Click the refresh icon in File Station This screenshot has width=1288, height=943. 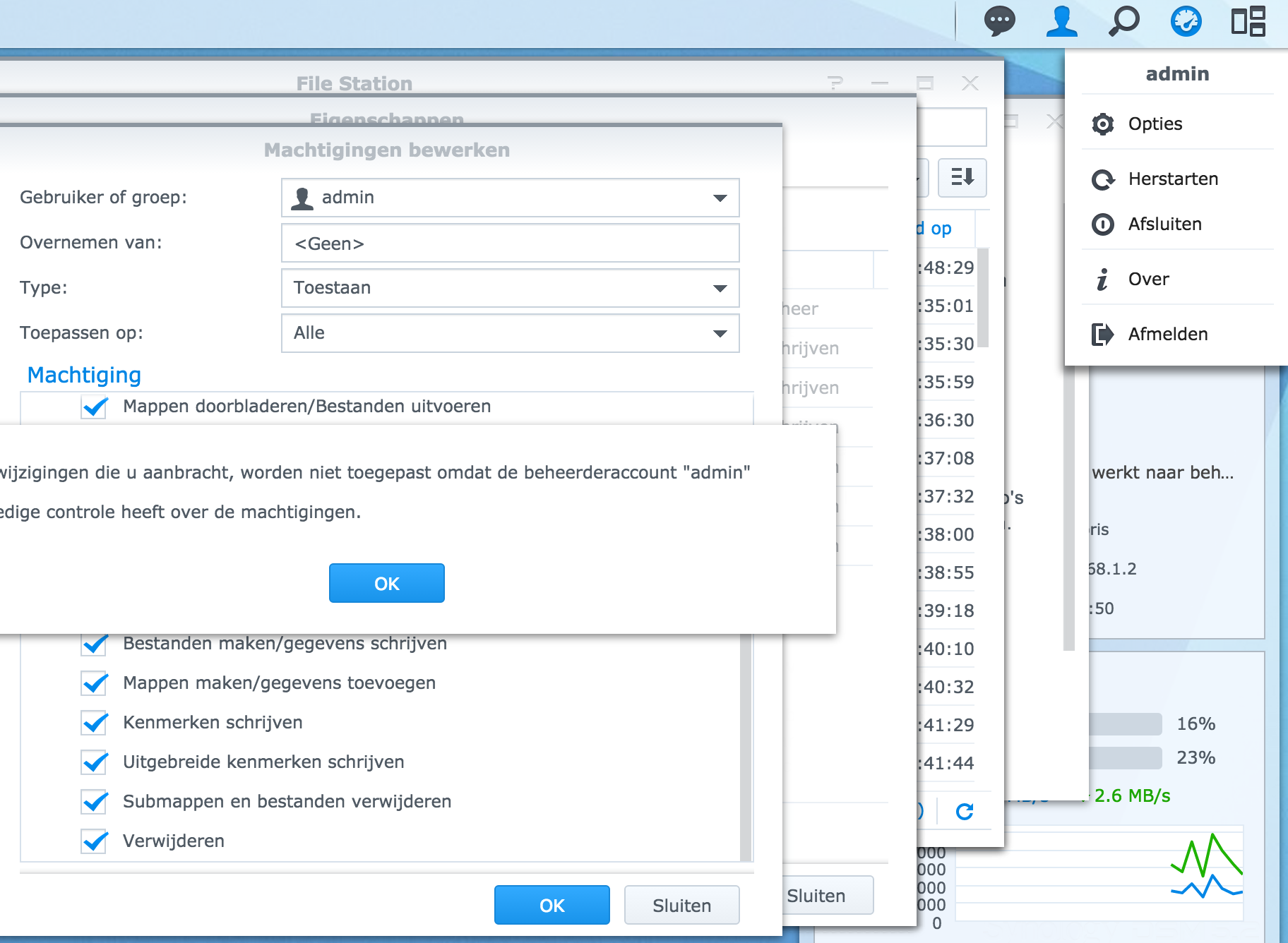click(x=965, y=812)
